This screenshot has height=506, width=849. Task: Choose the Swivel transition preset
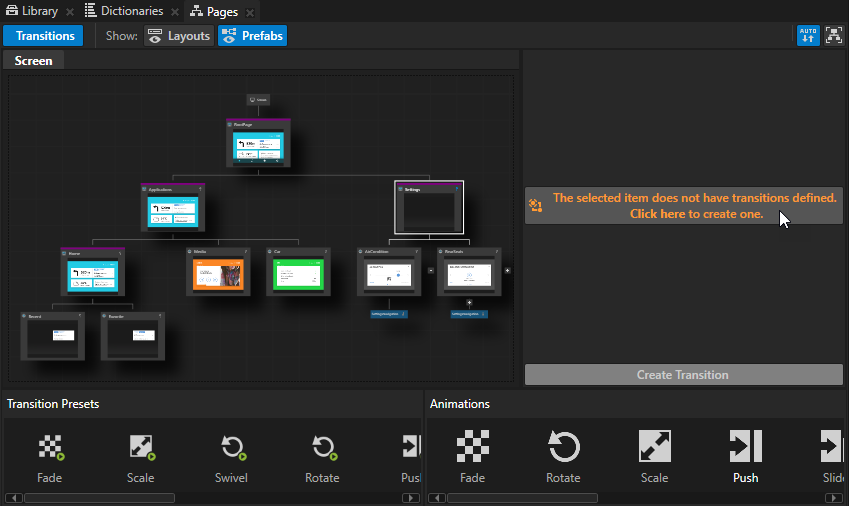pos(232,448)
